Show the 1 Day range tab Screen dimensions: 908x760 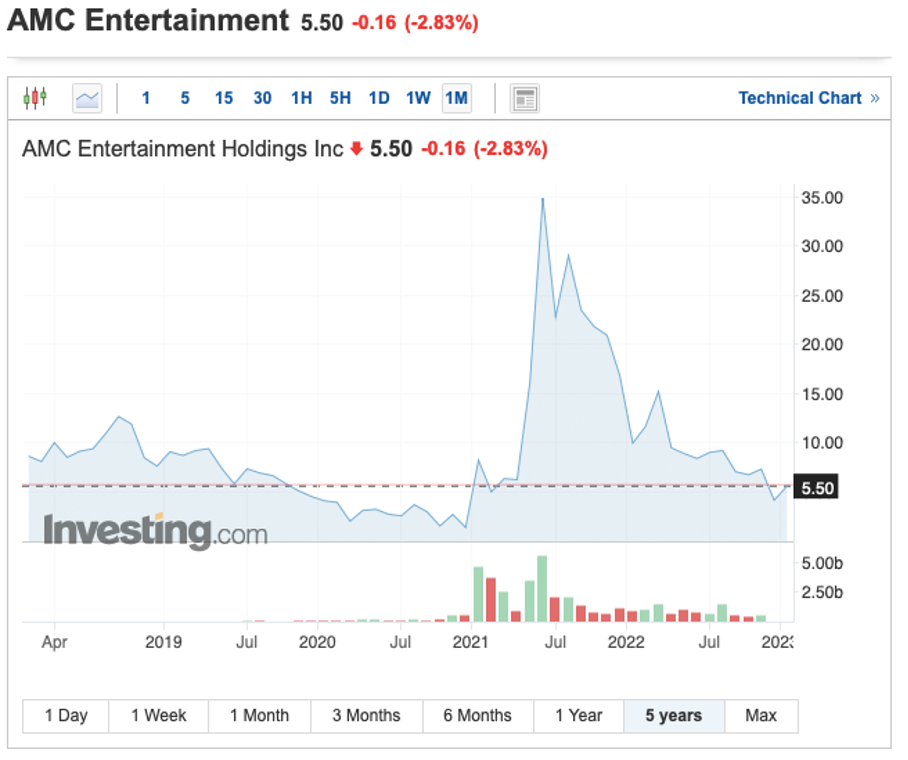coord(66,716)
